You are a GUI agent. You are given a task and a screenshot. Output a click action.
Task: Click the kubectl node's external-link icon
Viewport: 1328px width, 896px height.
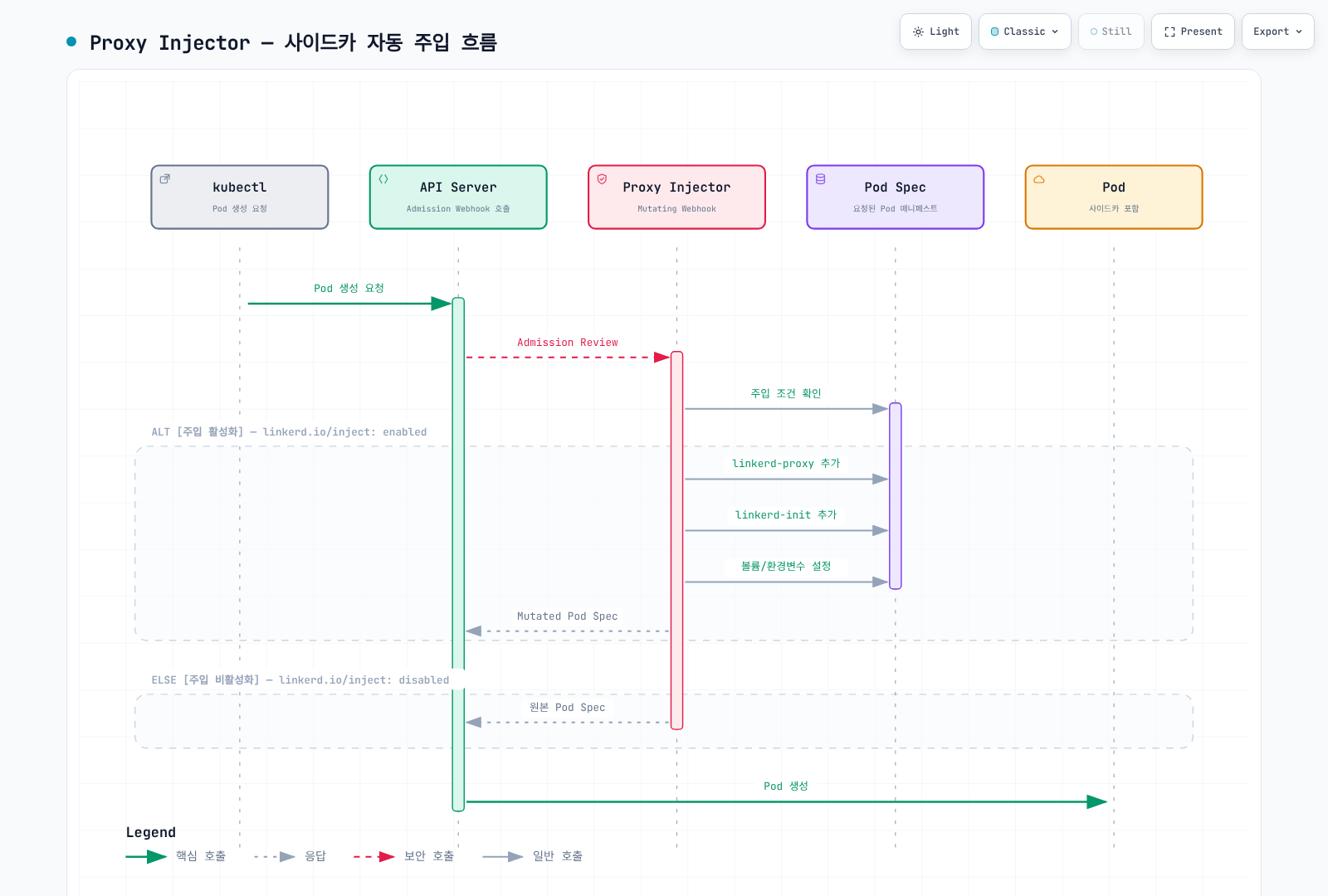click(165, 178)
